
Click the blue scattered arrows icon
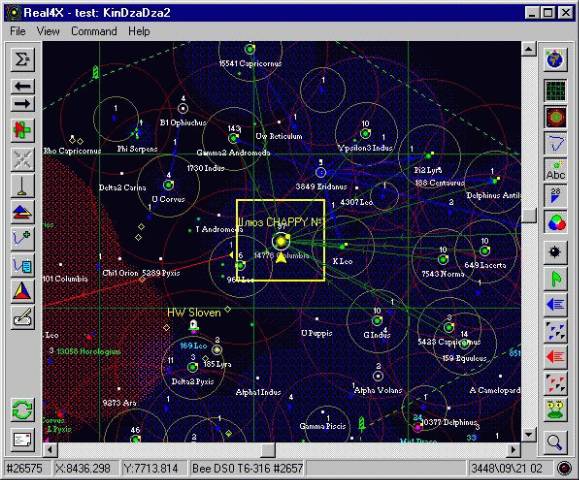tap(555, 331)
